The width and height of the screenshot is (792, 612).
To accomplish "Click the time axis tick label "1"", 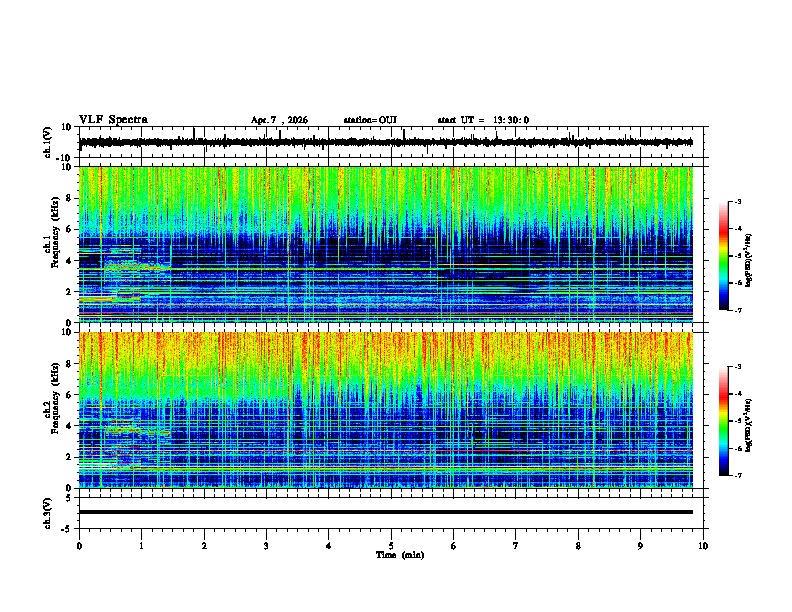I will pos(141,546).
